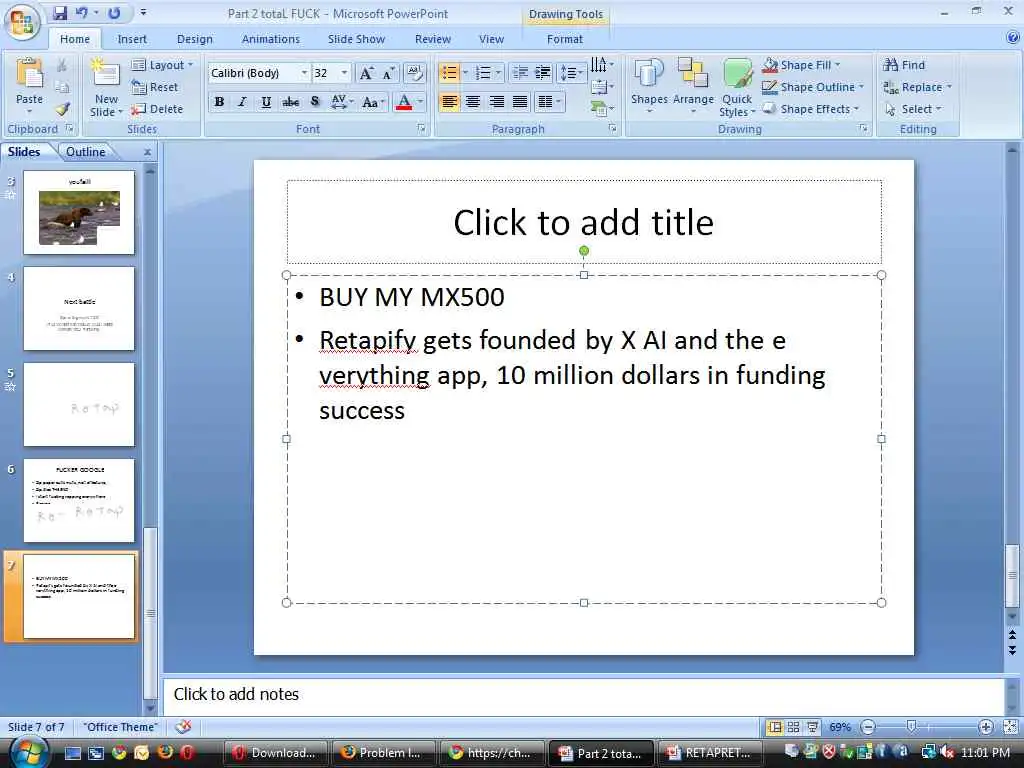Open the Character Spacing dropdown

(x=342, y=102)
